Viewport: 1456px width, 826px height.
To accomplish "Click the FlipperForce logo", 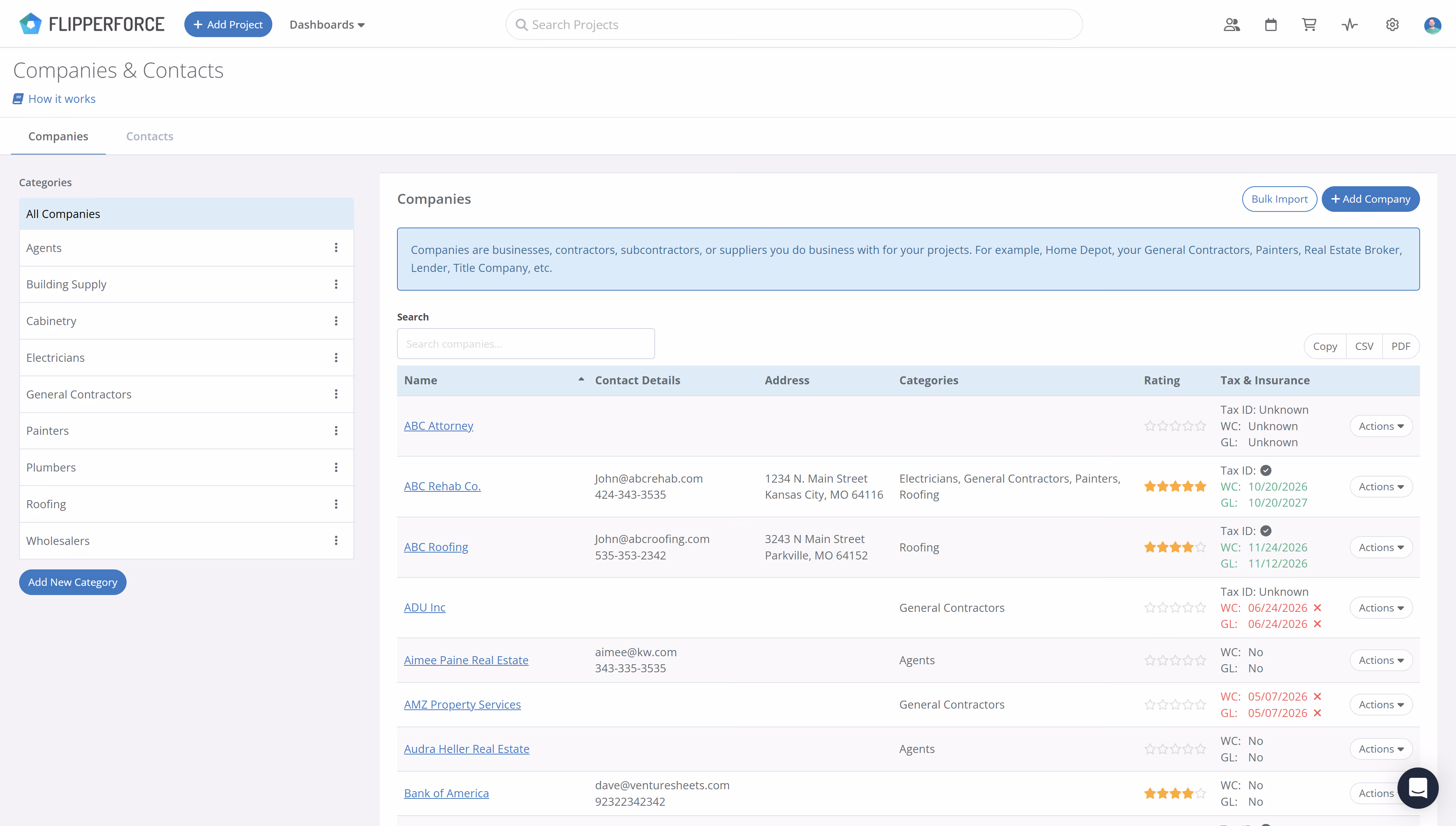I will tap(92, 24).
